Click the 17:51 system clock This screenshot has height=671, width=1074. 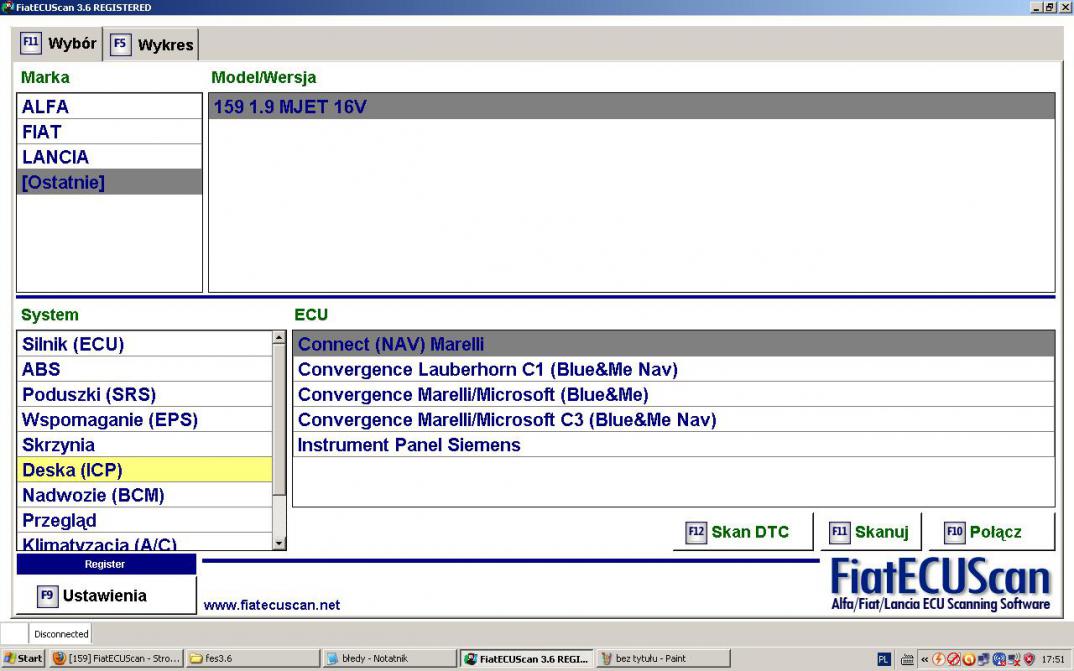(1053, 659)
